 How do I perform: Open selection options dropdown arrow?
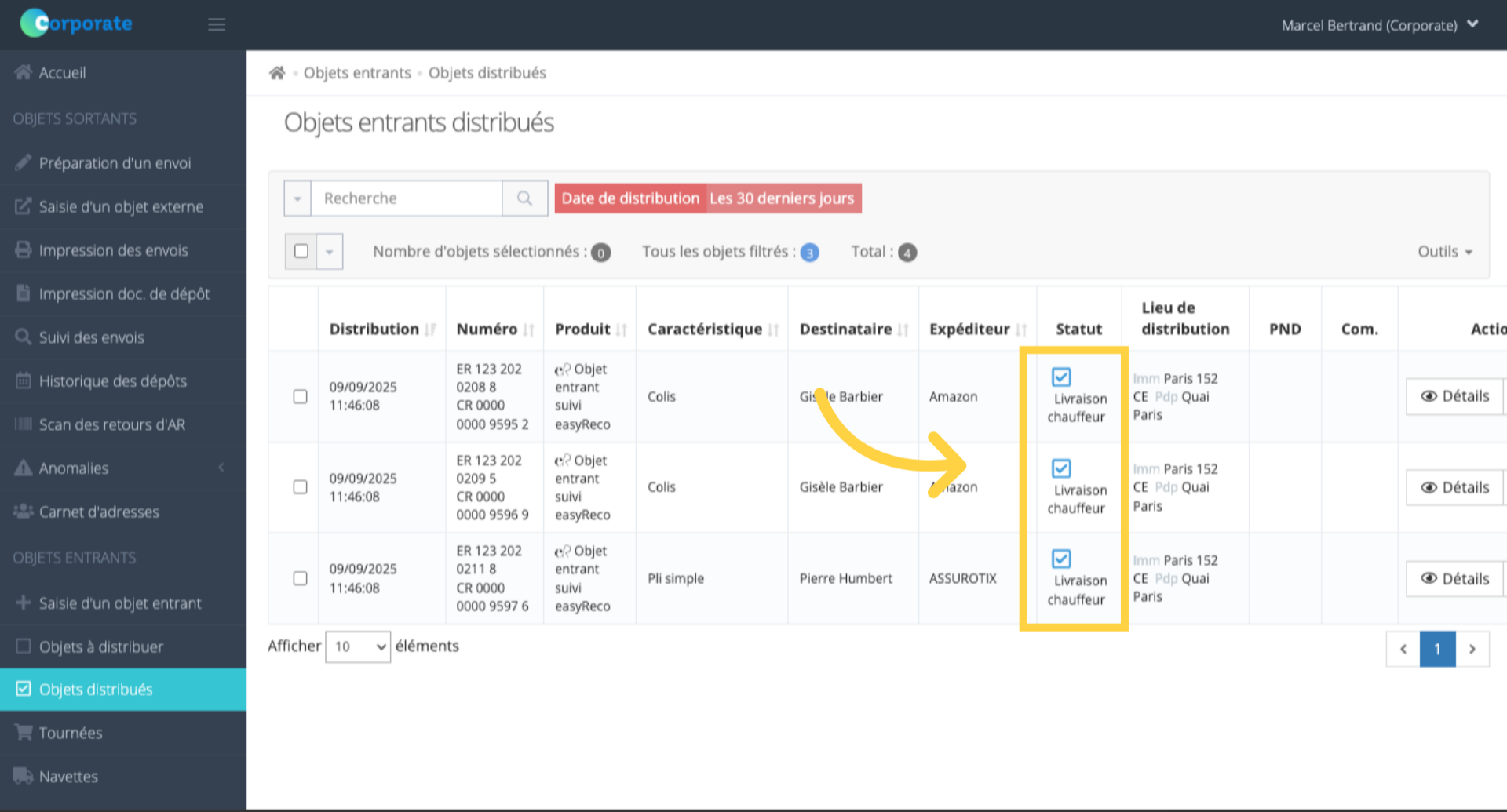point(330,251)
